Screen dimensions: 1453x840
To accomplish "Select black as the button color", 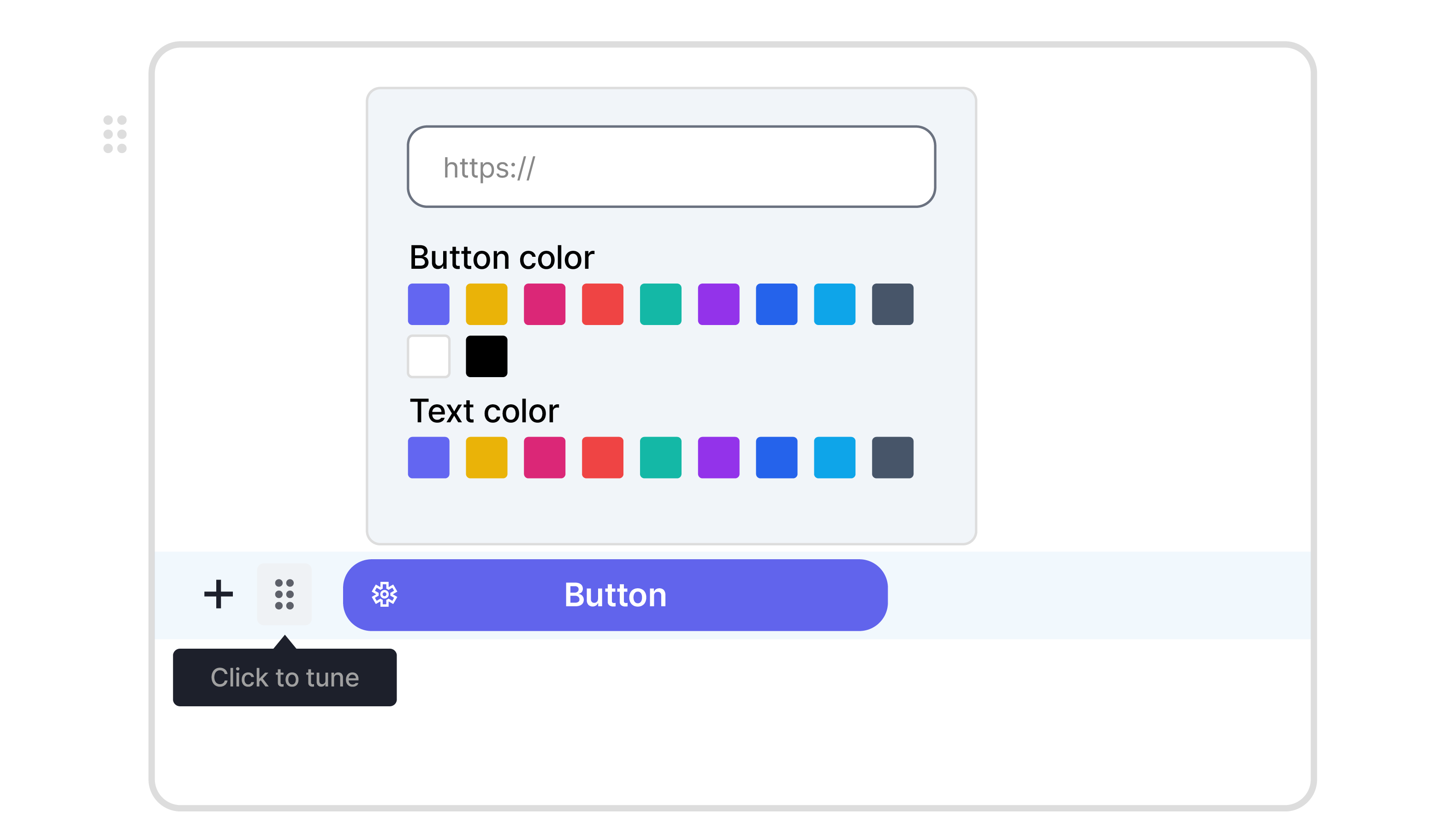I will [x=486, y=356].
